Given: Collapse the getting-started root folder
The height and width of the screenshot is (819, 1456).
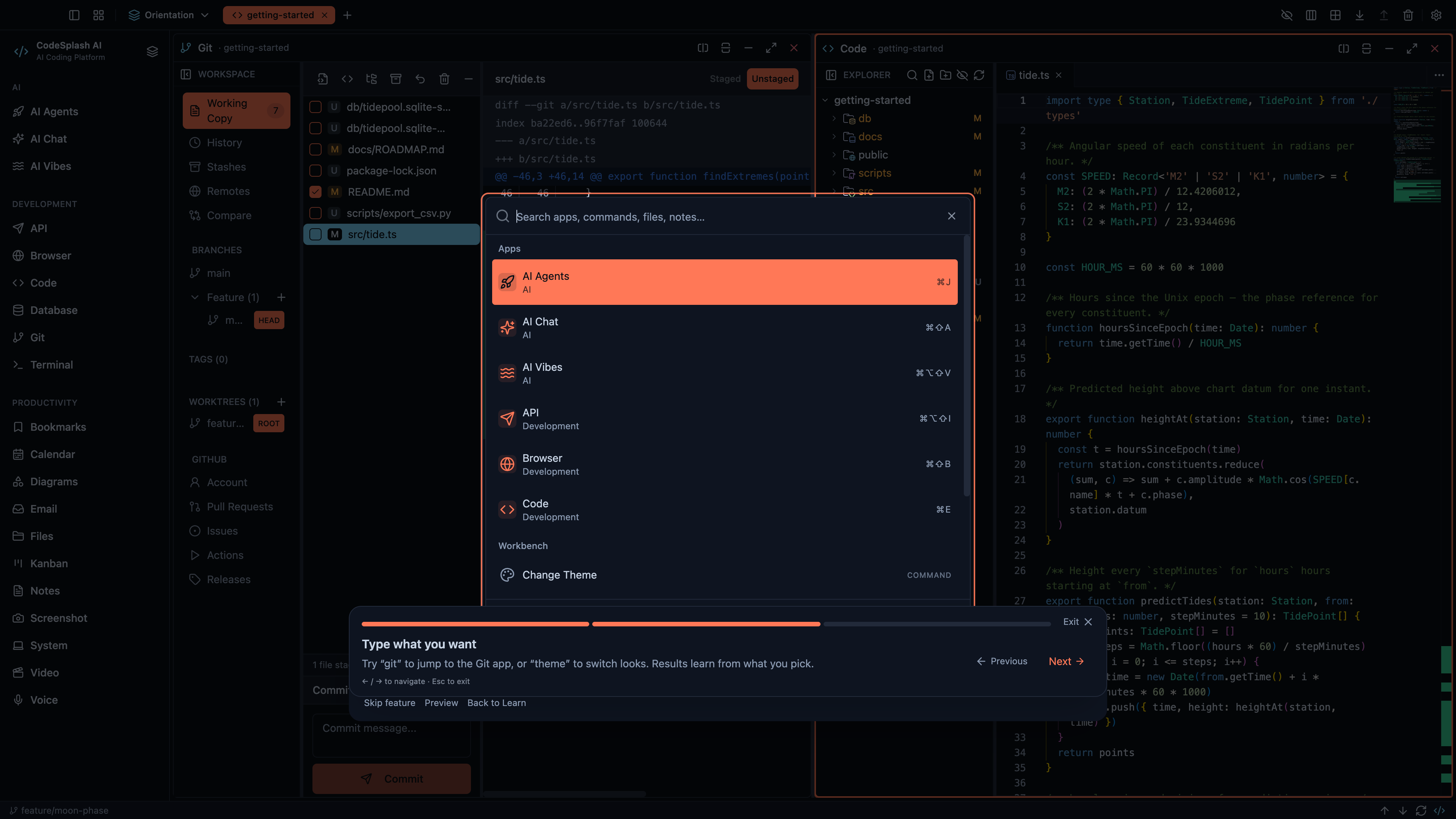Looking at the screenshot, I should point(825,100).
